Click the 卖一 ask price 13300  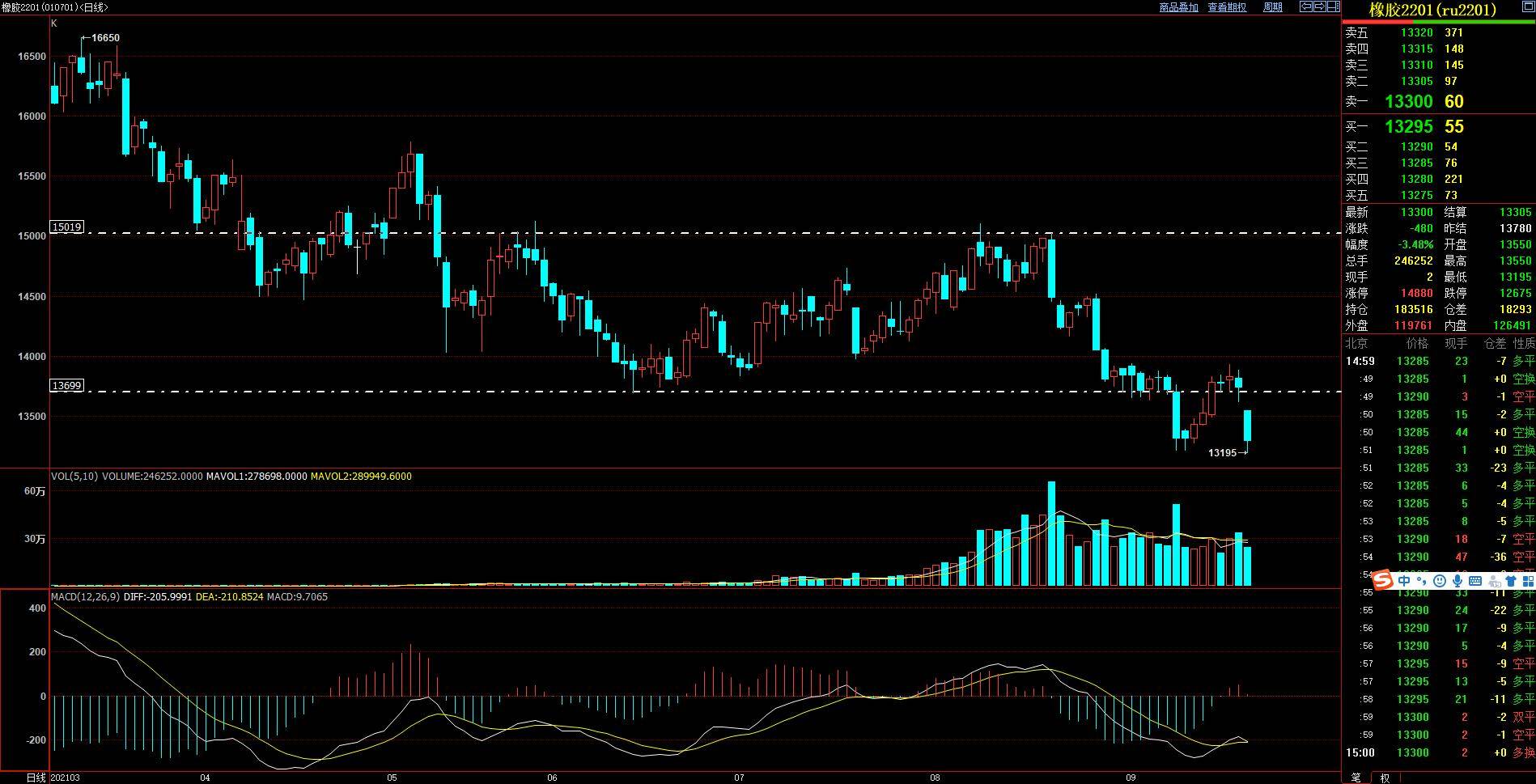coord(1409,101)
